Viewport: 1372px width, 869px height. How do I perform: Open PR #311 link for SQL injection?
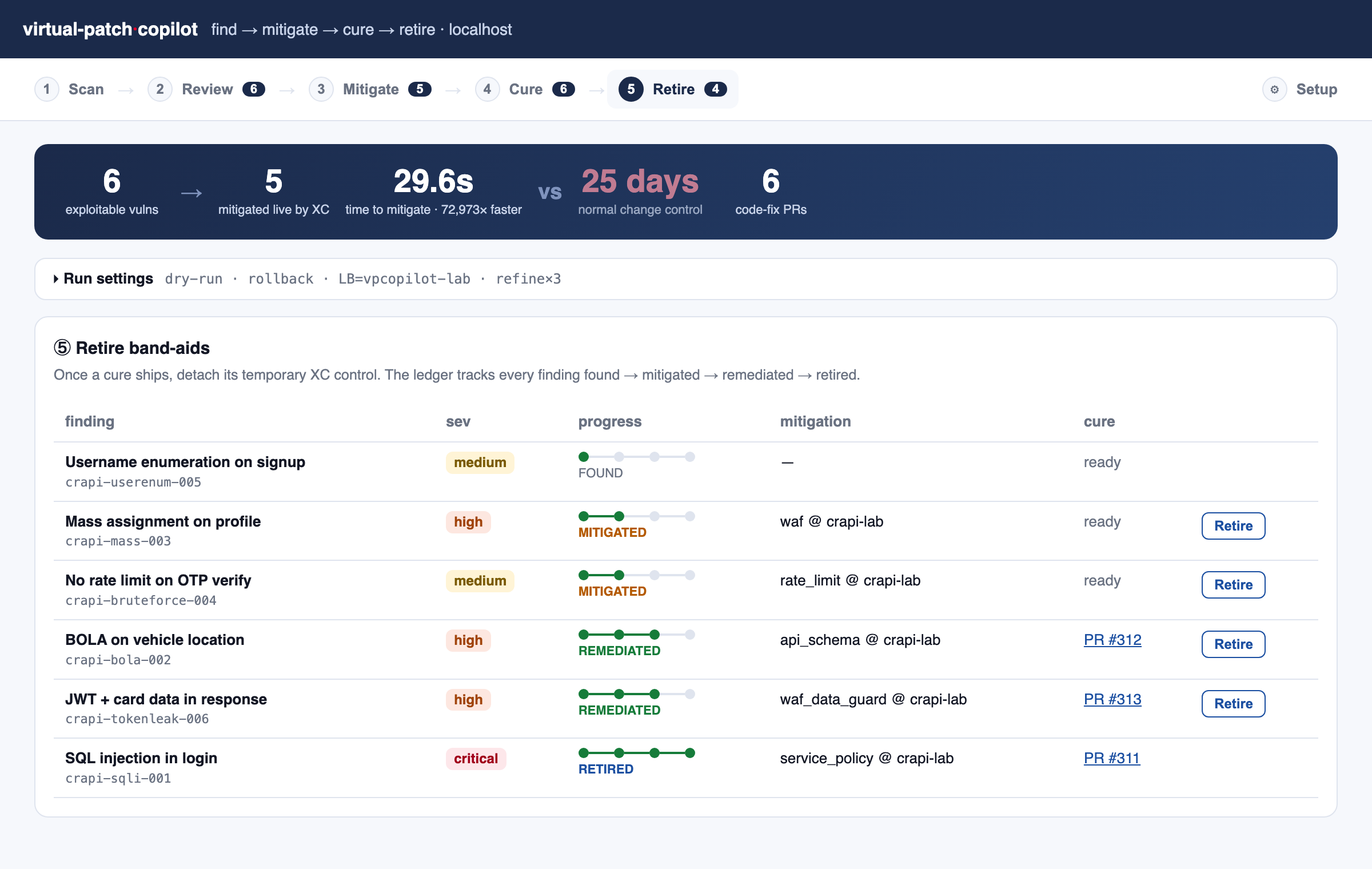1112,758
